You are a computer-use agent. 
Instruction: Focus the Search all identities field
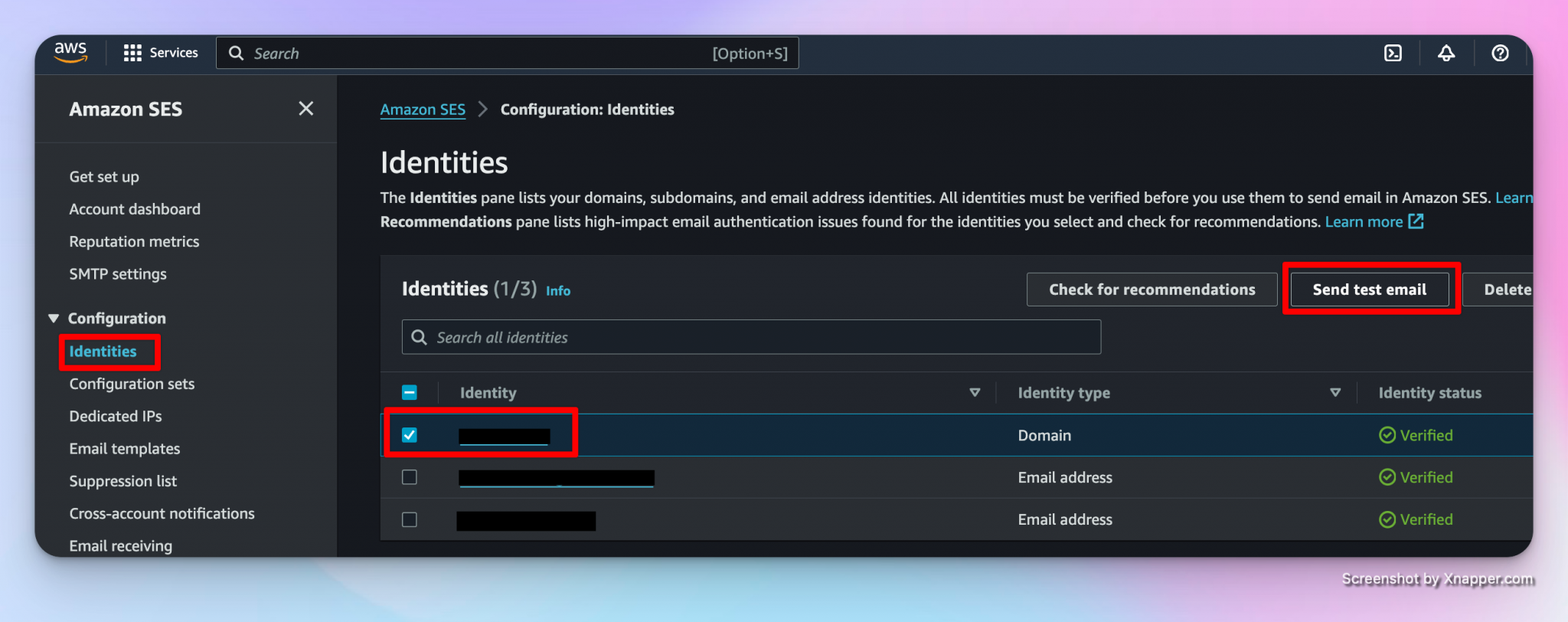click(750, 338)
